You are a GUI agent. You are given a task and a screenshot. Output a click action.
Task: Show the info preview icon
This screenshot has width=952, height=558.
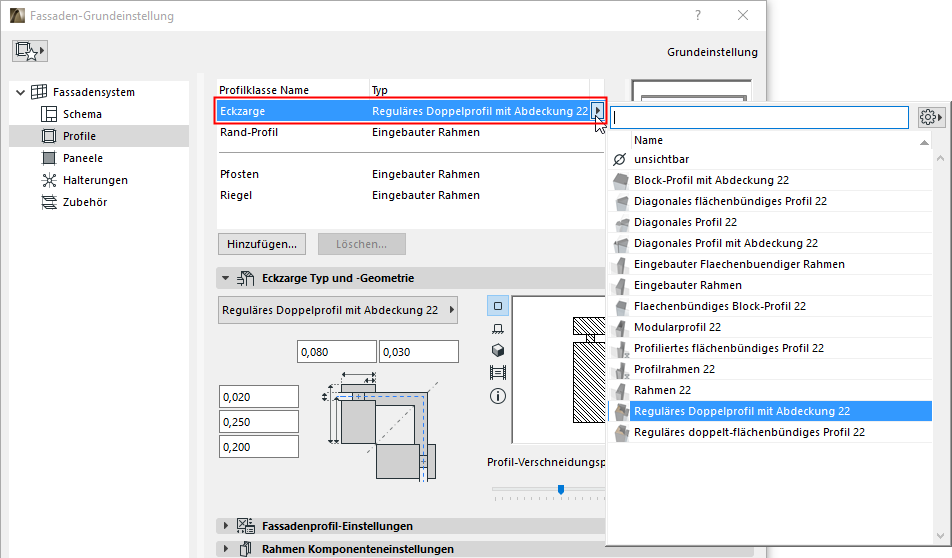(x=498, y=396)
